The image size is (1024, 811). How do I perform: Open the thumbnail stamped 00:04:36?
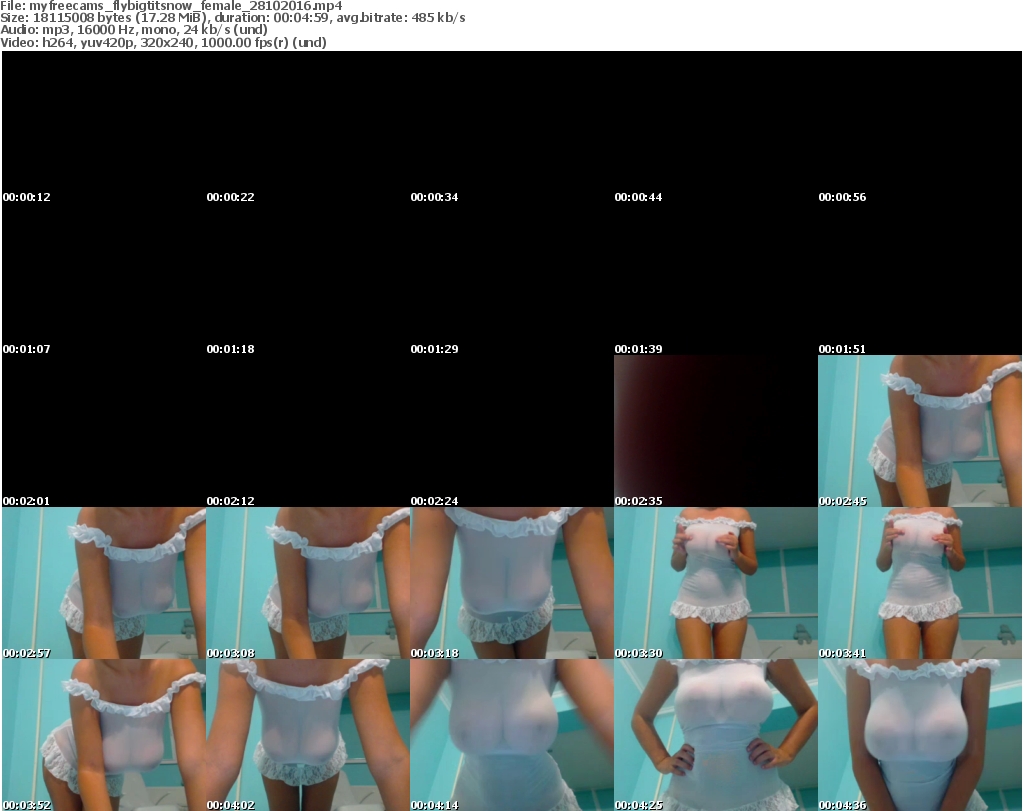tap(920, 735)
